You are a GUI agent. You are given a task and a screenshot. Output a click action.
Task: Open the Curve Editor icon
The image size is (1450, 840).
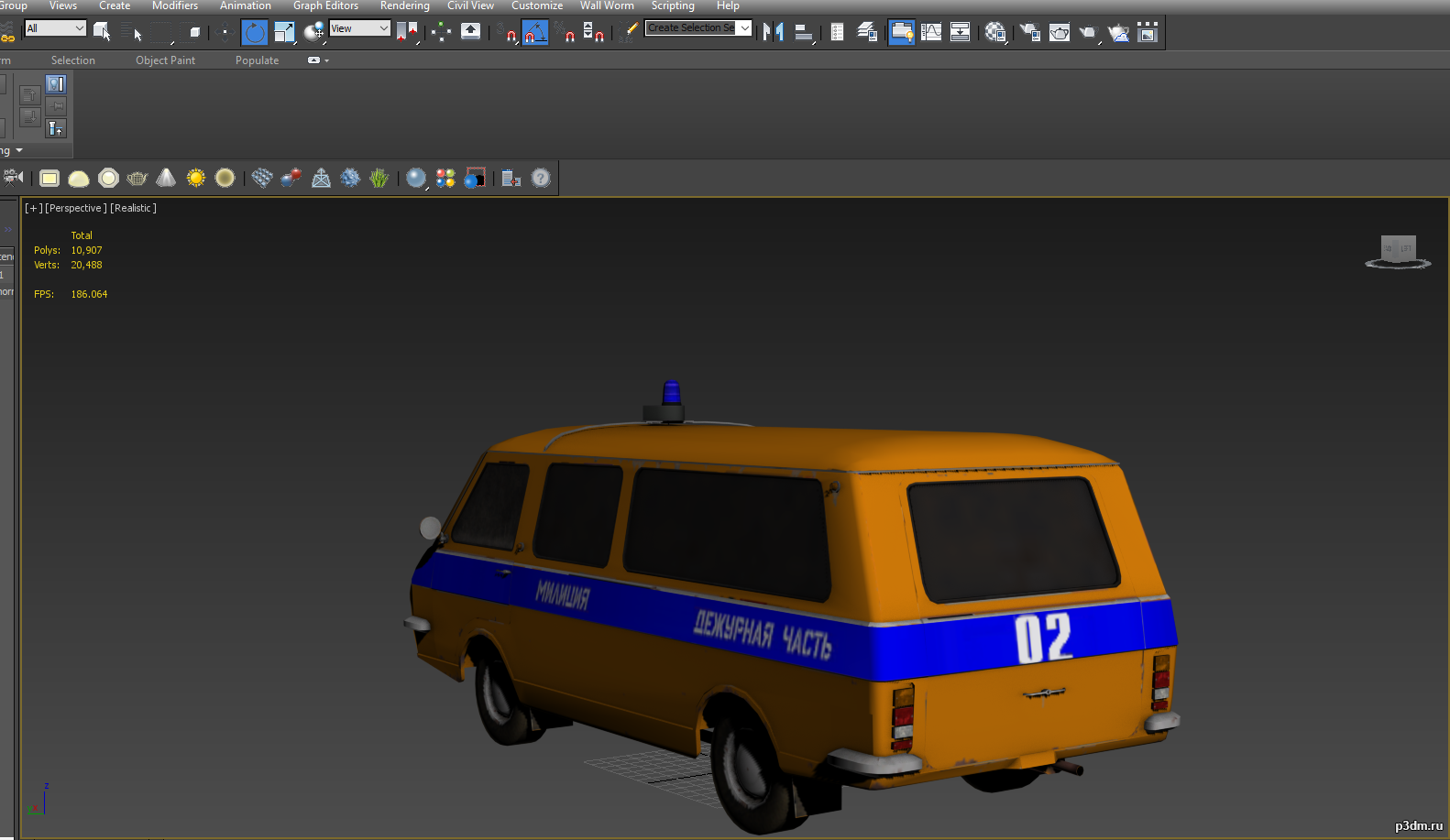pos(931,33)
